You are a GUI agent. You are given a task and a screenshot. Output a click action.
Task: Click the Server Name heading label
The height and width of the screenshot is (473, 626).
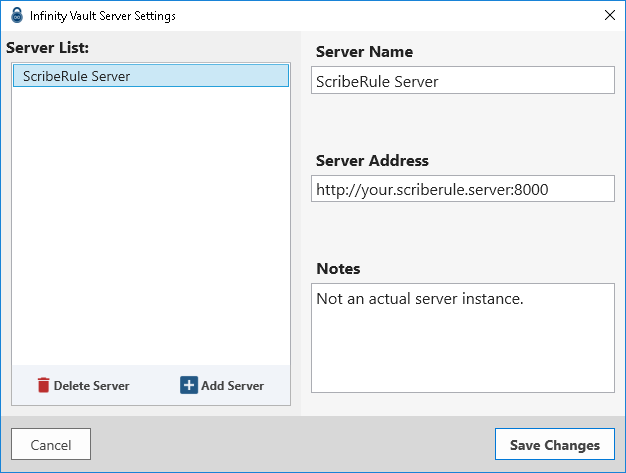pos(364,52)
